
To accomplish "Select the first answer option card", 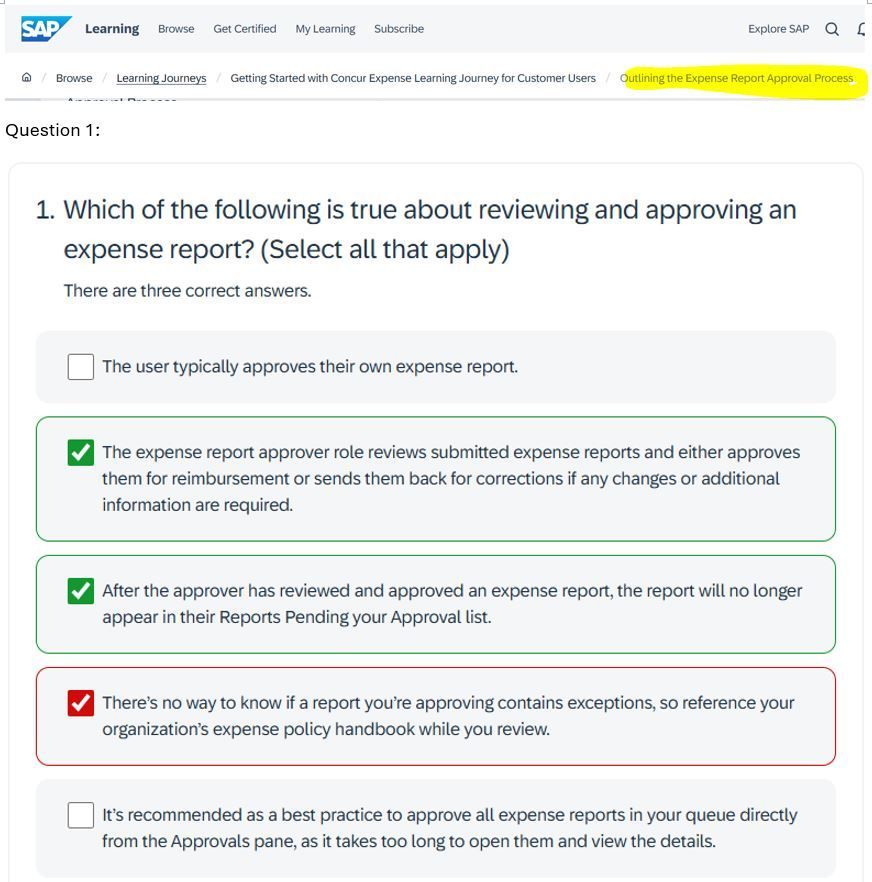I will point(435,367).
